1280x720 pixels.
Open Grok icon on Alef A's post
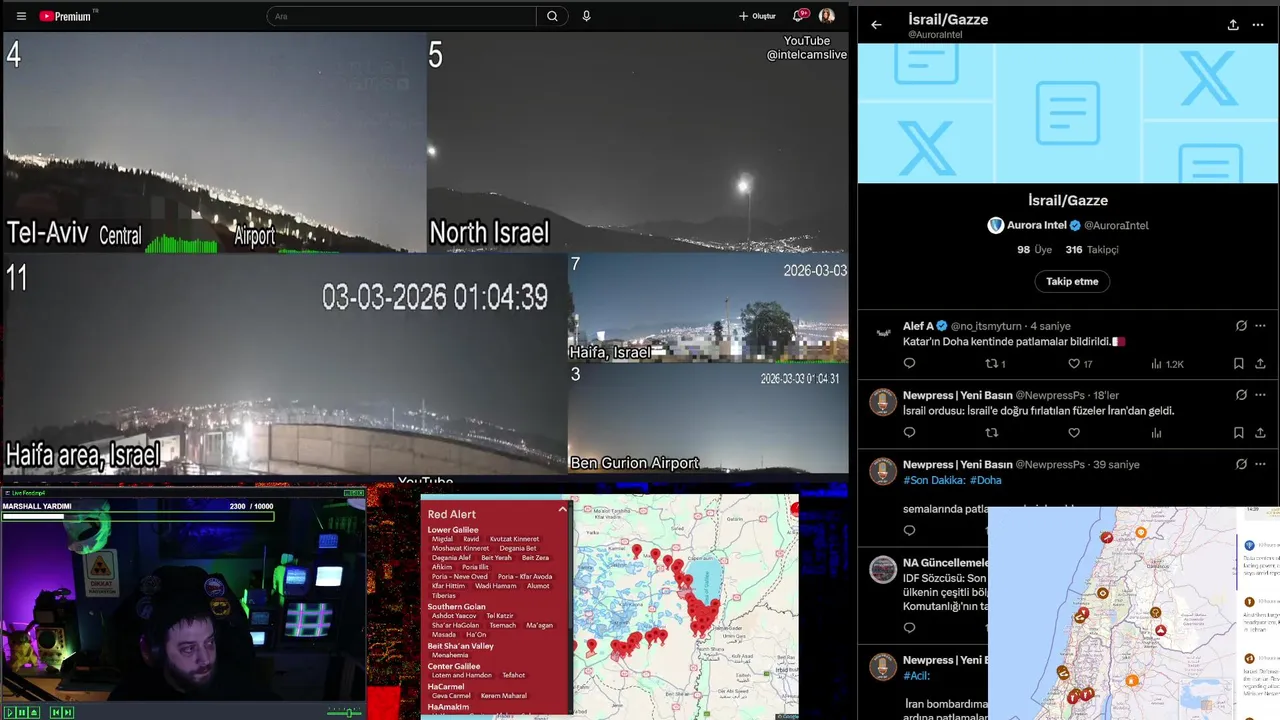pyautogui.click(x=1241, y=326)
